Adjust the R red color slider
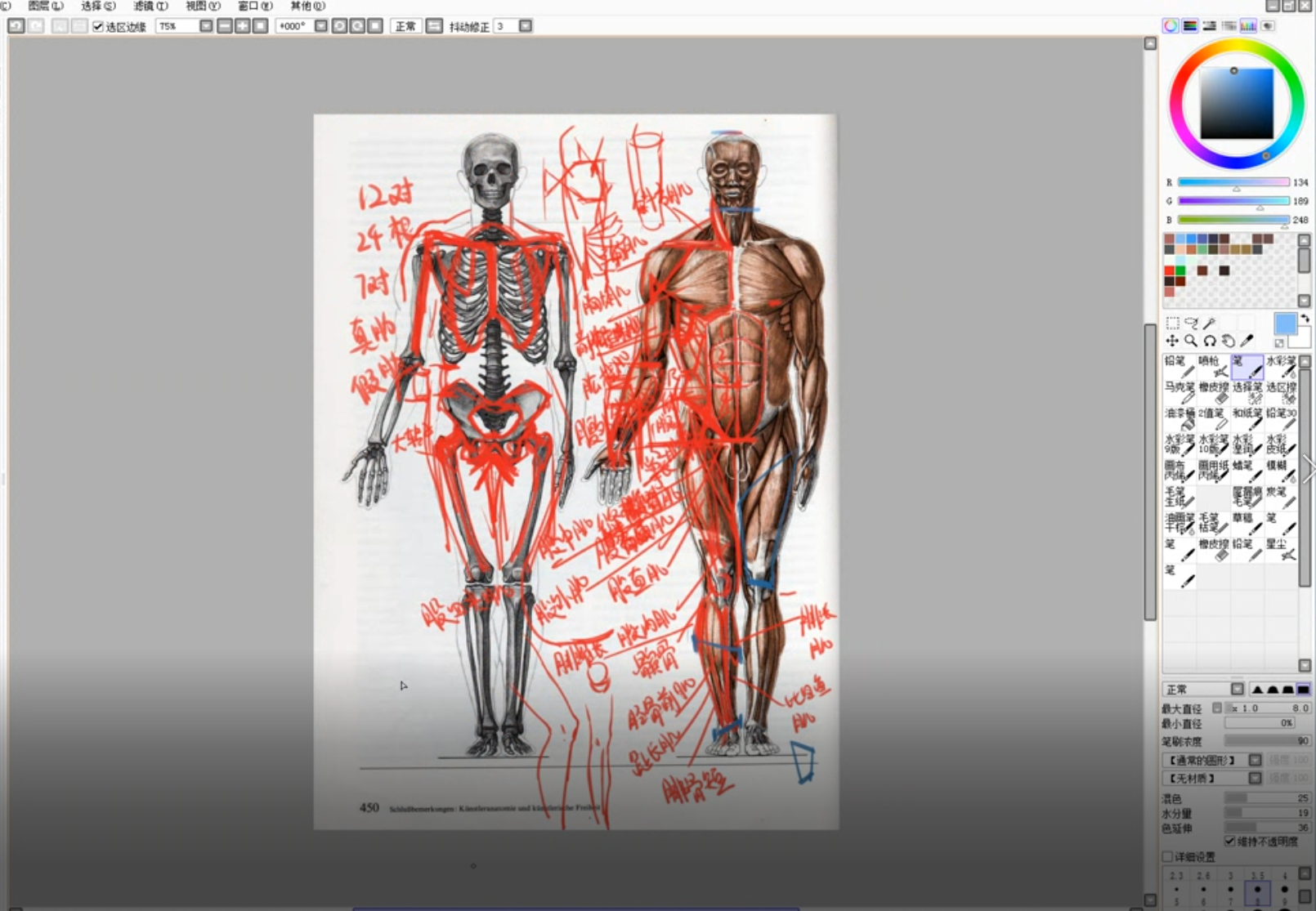The image size is (1316, 911). coord(1233,182)
